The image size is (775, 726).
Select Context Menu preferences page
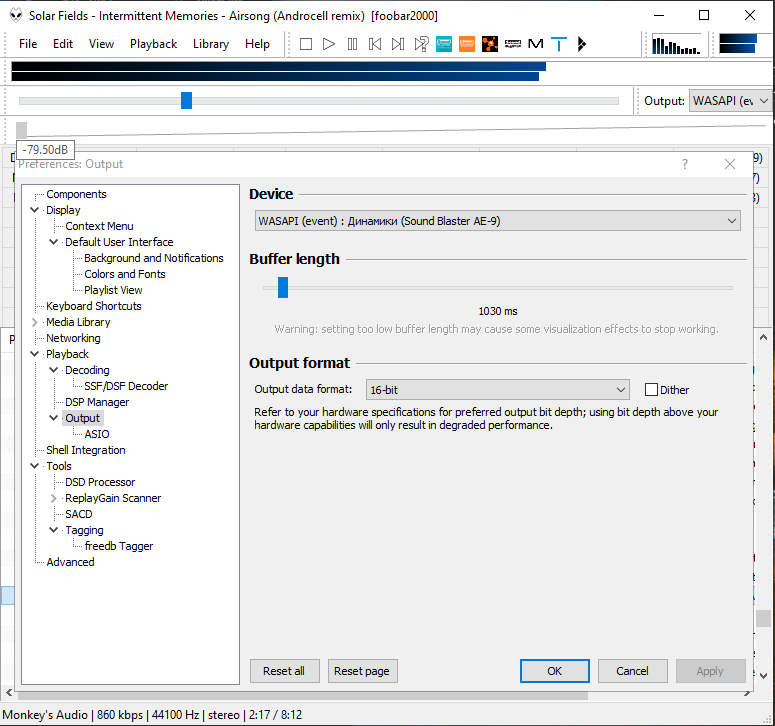click(x=99, y=226)
